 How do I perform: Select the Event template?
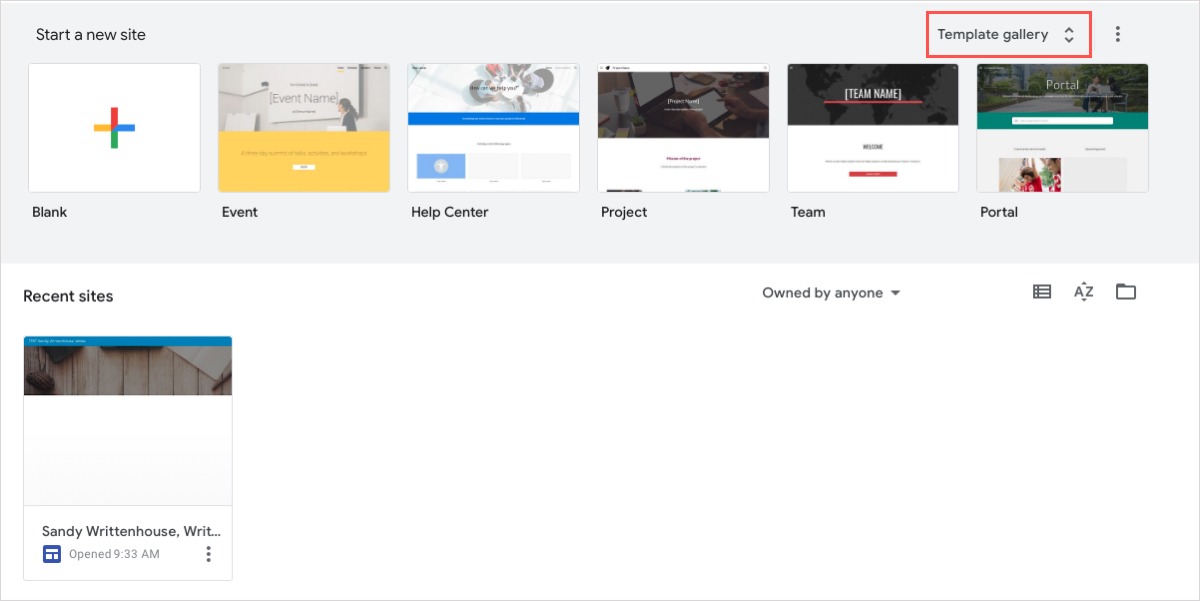tap(303, 127)
